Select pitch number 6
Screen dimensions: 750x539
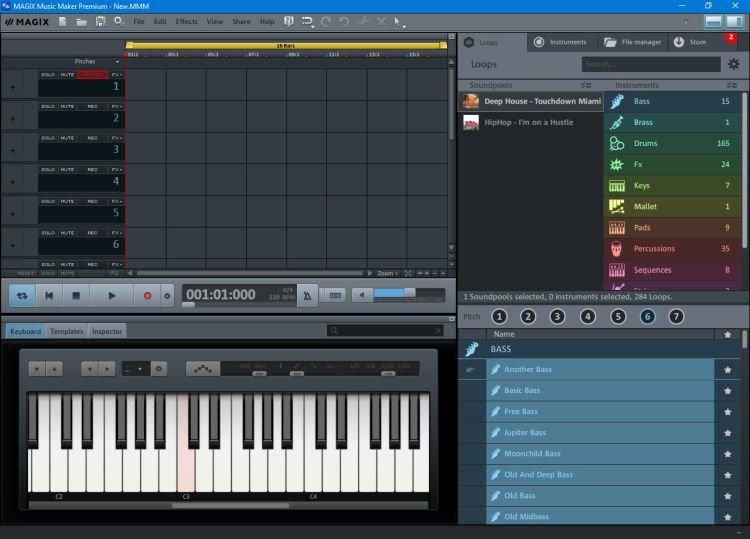point(647,317)
